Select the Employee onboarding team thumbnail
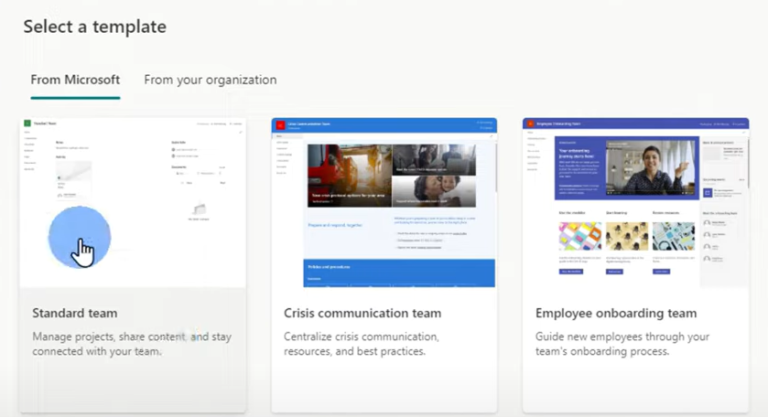Screen dimensions: 768x417 tap(635, 202)
